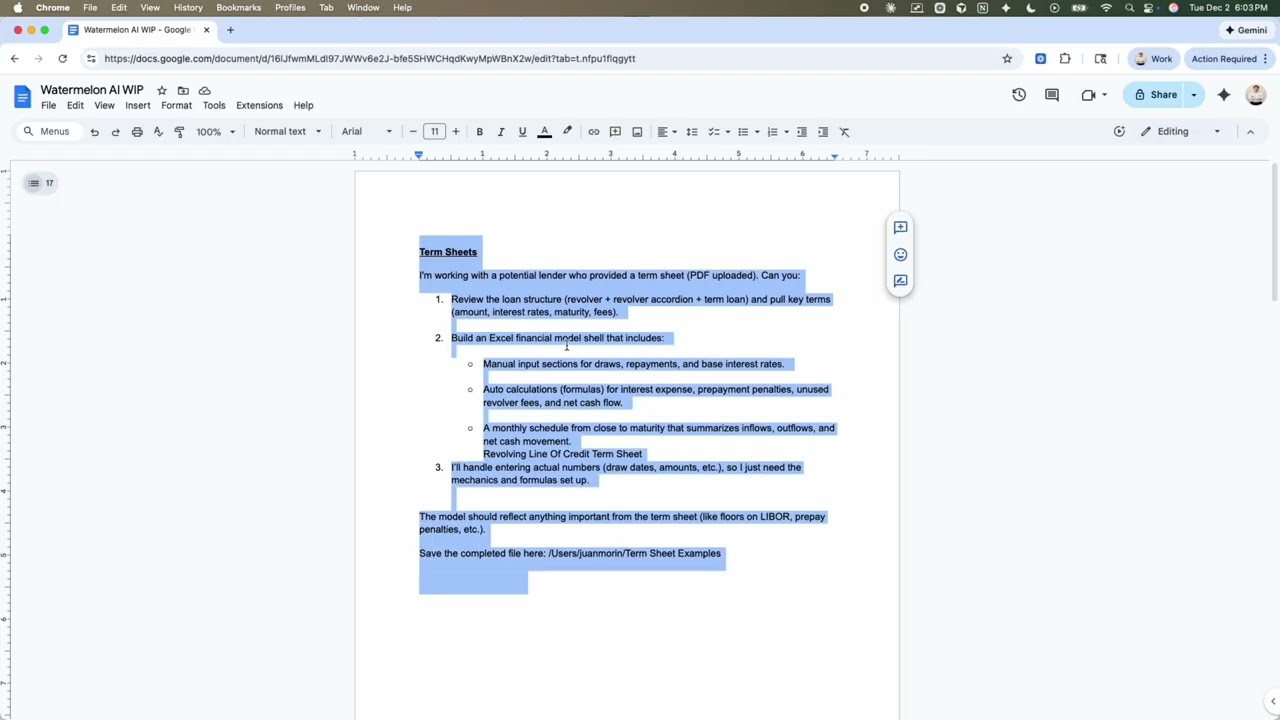Increase the font size

click(456, 132)
